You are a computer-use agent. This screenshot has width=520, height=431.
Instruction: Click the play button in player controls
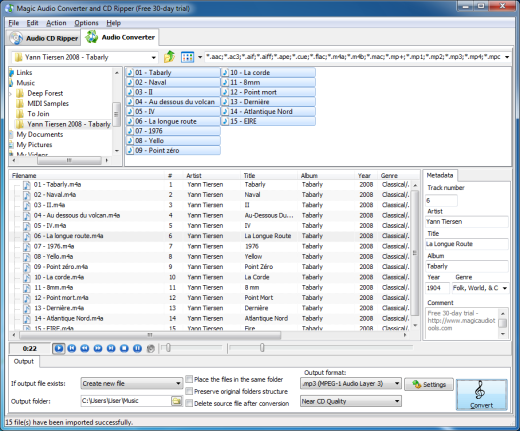59,349
